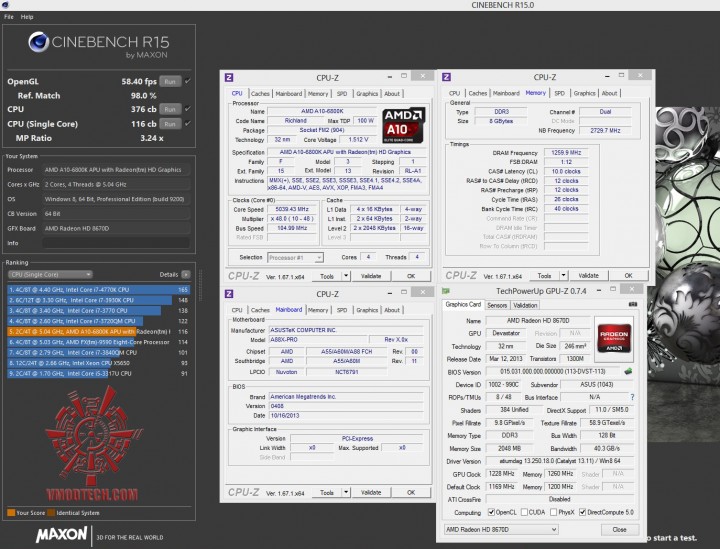
Task: Open the CPU (Single Core) ranking dropdown
Action: tap(50, 274)
